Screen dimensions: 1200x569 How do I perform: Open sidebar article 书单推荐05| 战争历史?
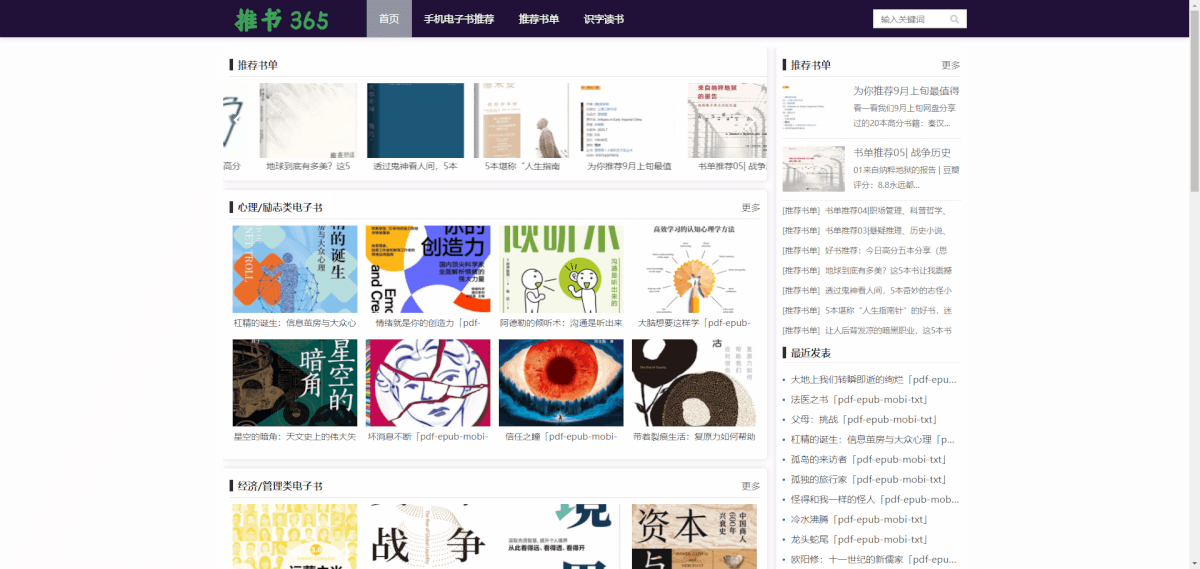point(902,153)
